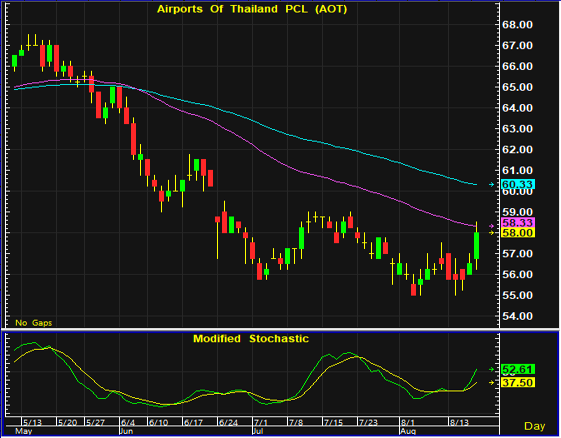Select the 6/4 date marker on time axis
Screen dimensions: 561x438
pyautogui.click(x=128, y=423)
